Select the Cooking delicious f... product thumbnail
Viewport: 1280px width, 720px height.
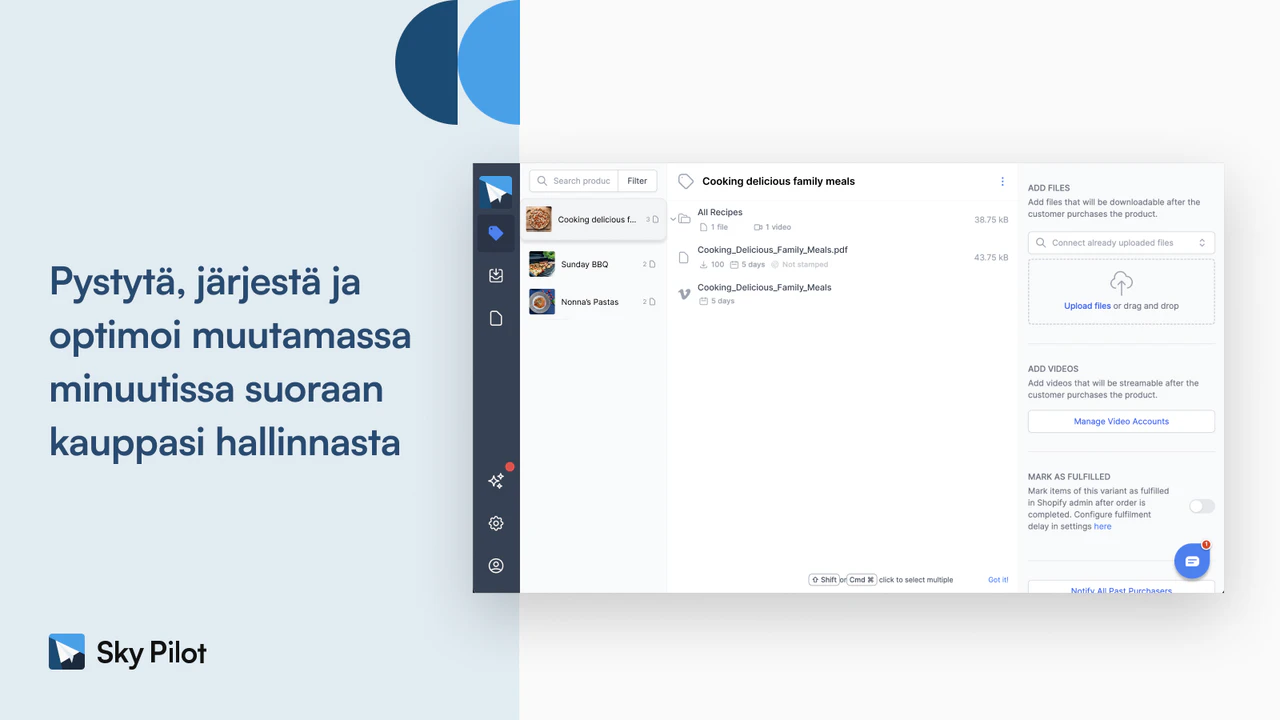[x=539, y=219]
